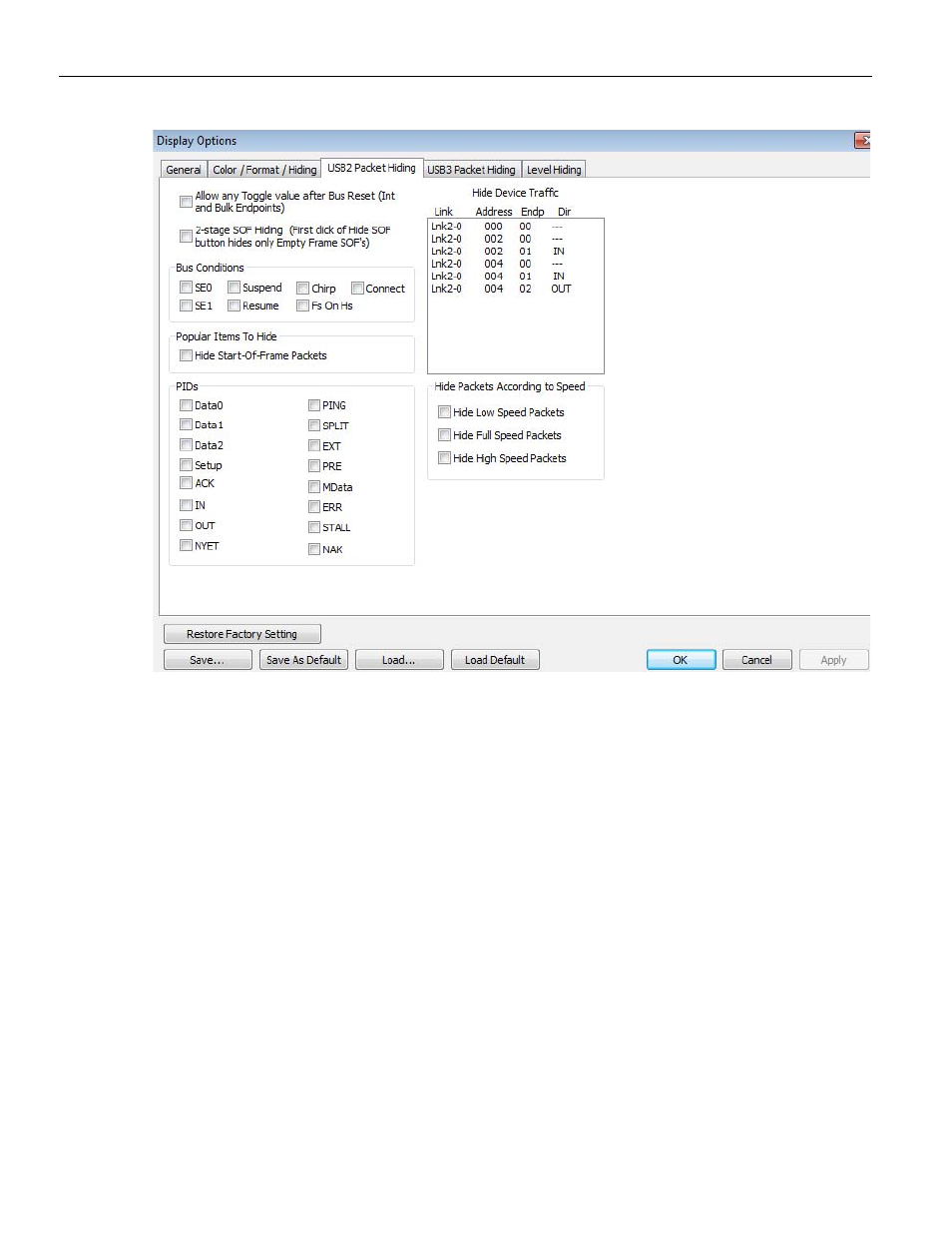Viewport: 952px width, 1233px height.
Task: Confirm with the OK button
Action: coord(681,660)
